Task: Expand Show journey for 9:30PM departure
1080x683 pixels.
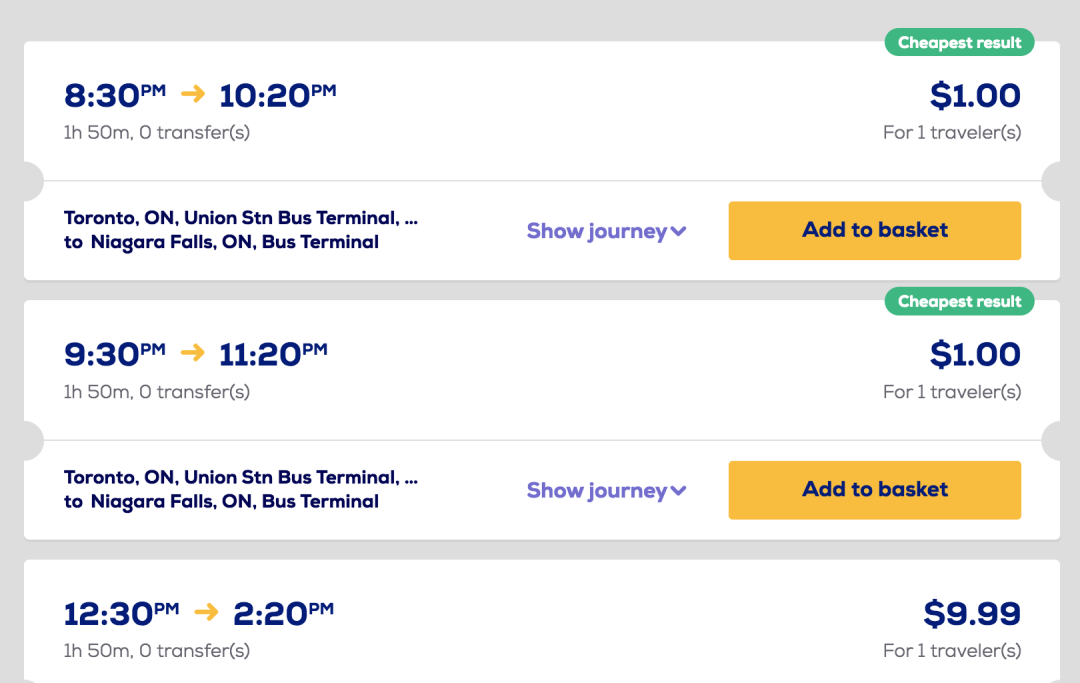Action: pos(606,490)
